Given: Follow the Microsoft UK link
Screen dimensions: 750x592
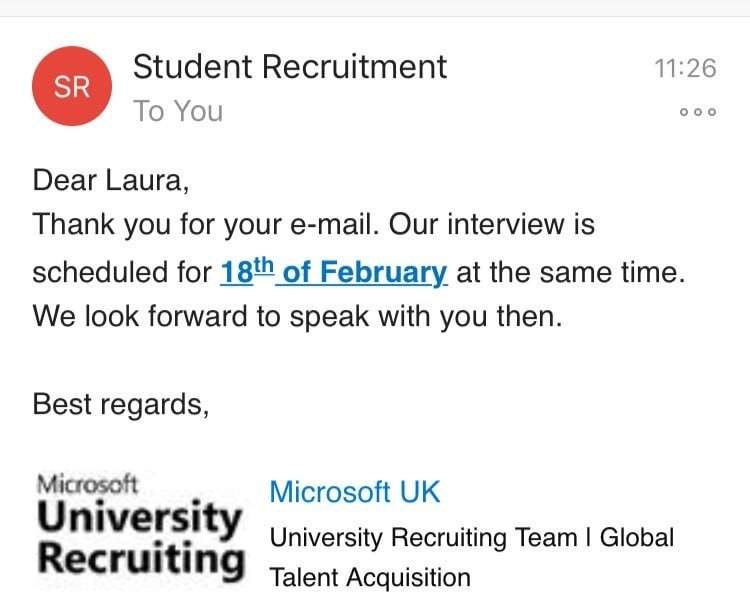Looking at the screenshot, I should click(355, 492).
